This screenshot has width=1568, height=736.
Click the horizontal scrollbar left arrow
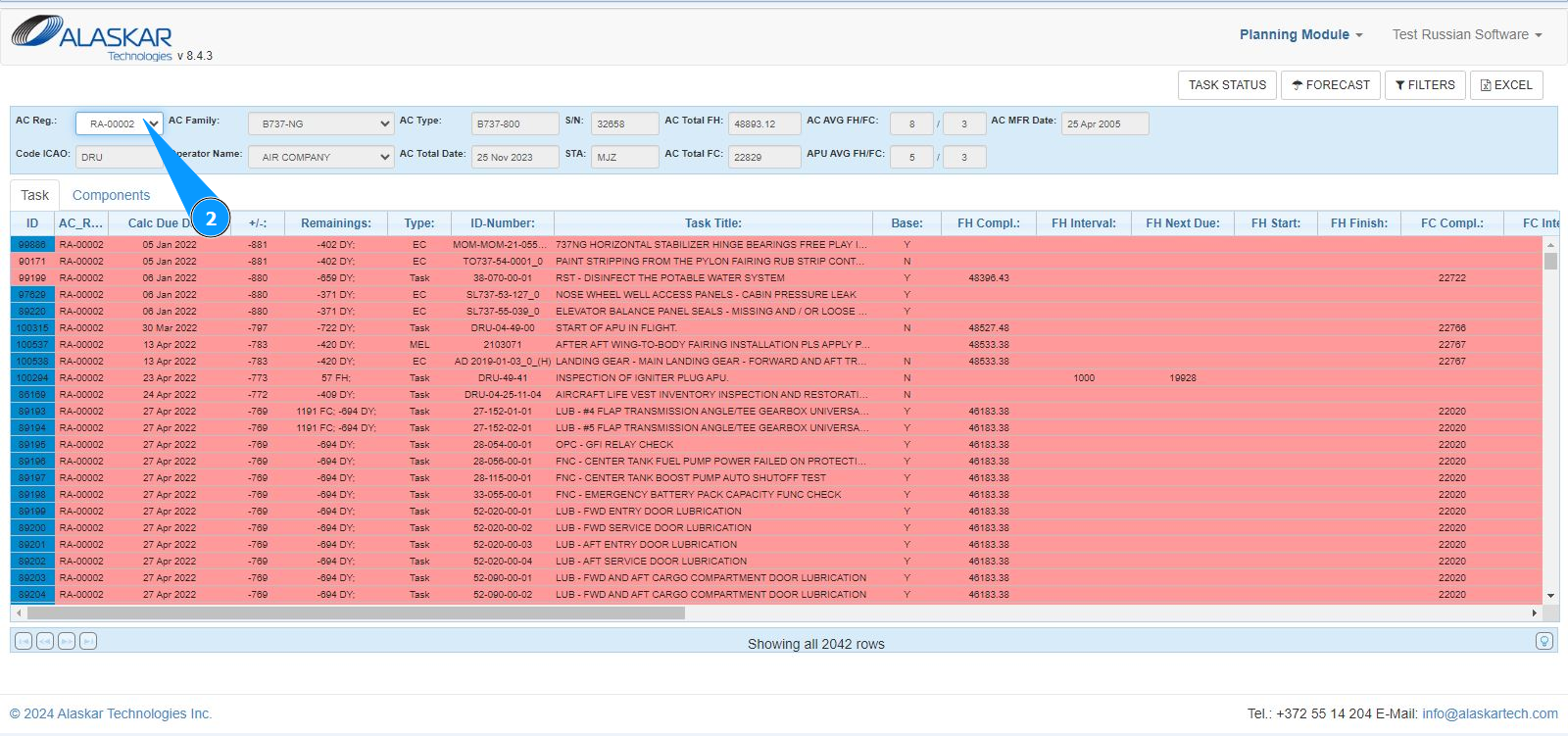pyautogui.click(x=19, y=613)
